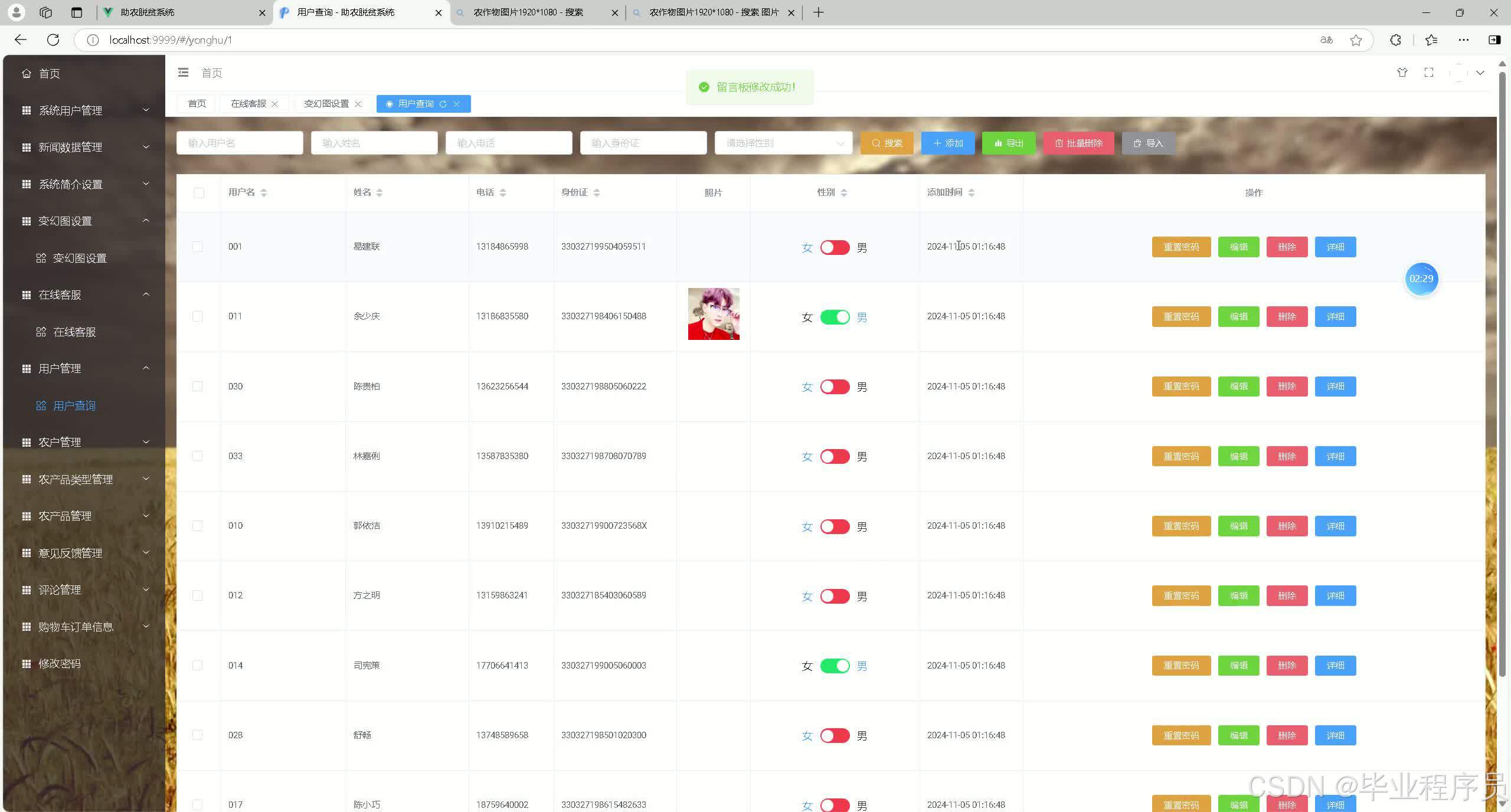Open the photo thumbnail of 余少庆
This screenshot has height=812, width=1511.
click(x=714, y=314)
